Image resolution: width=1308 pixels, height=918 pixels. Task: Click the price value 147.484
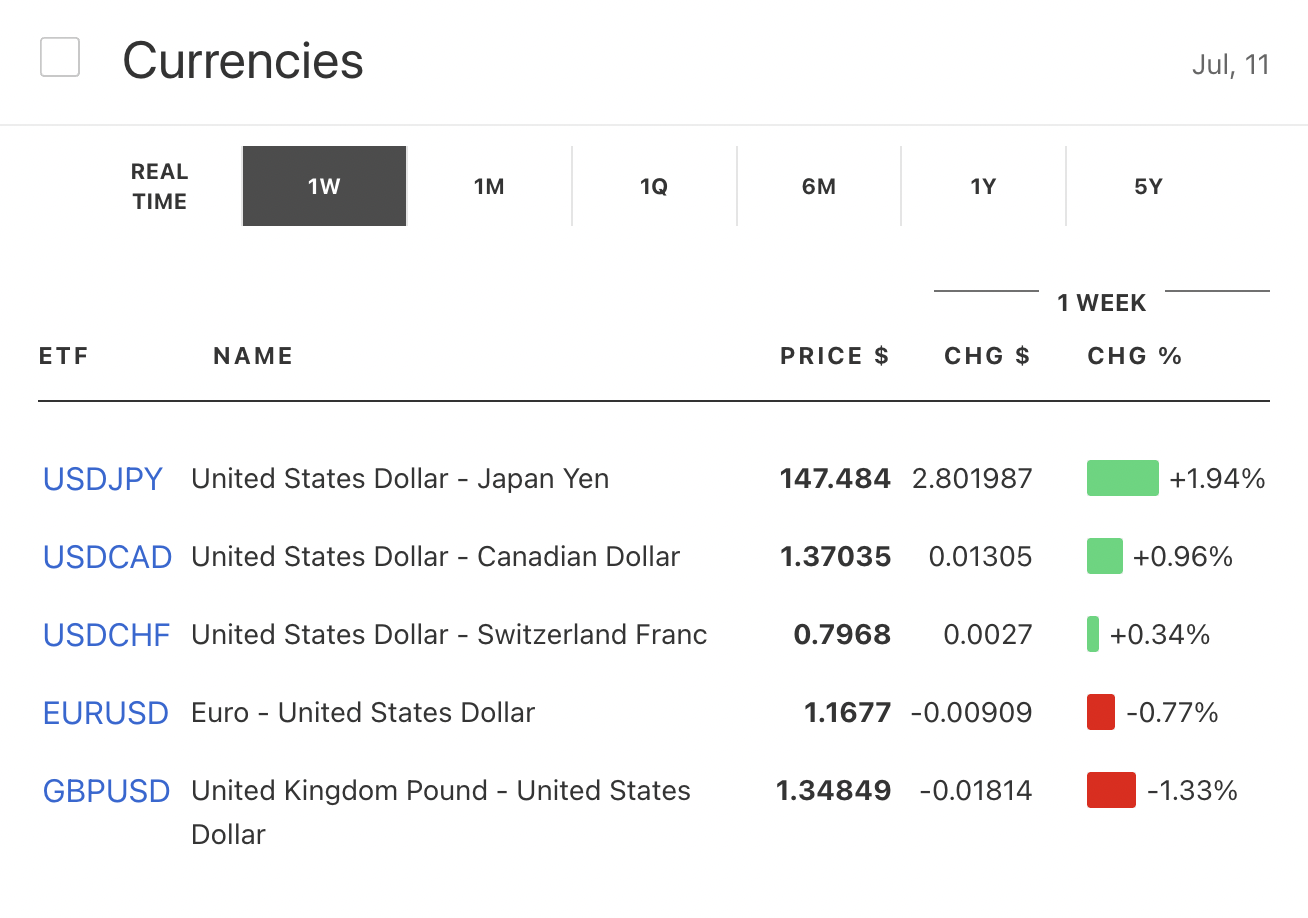click(835, 479)
